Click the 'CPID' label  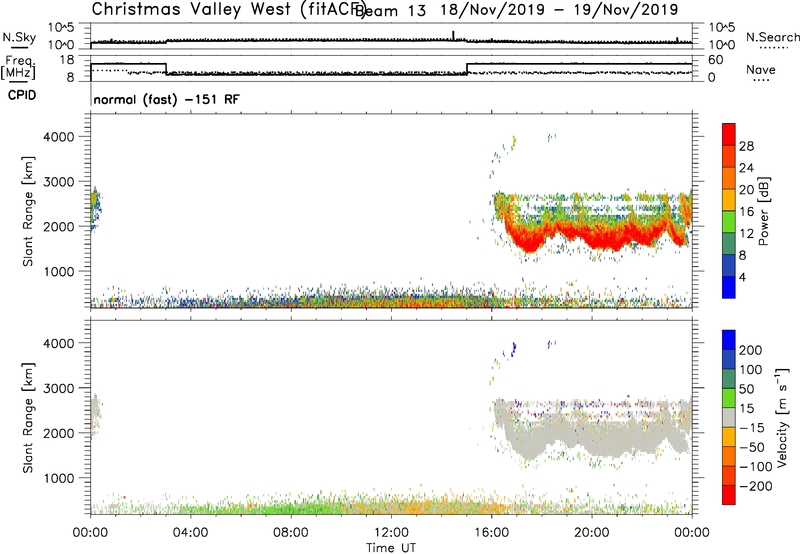pyautogui.click(x=22, y=95)
